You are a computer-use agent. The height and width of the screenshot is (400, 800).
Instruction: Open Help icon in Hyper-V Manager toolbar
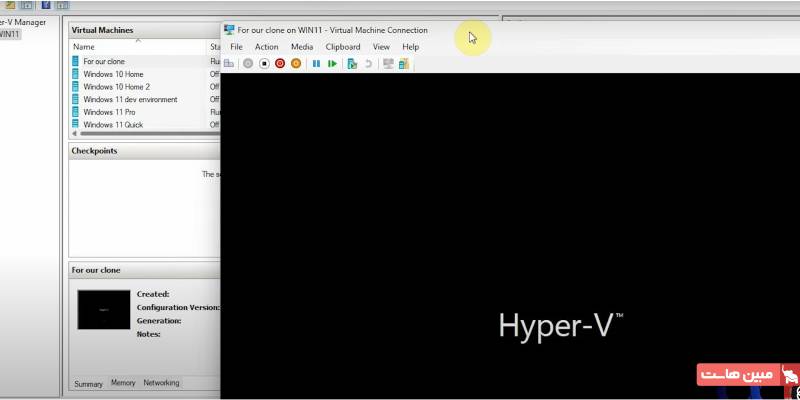pos(46,5)
